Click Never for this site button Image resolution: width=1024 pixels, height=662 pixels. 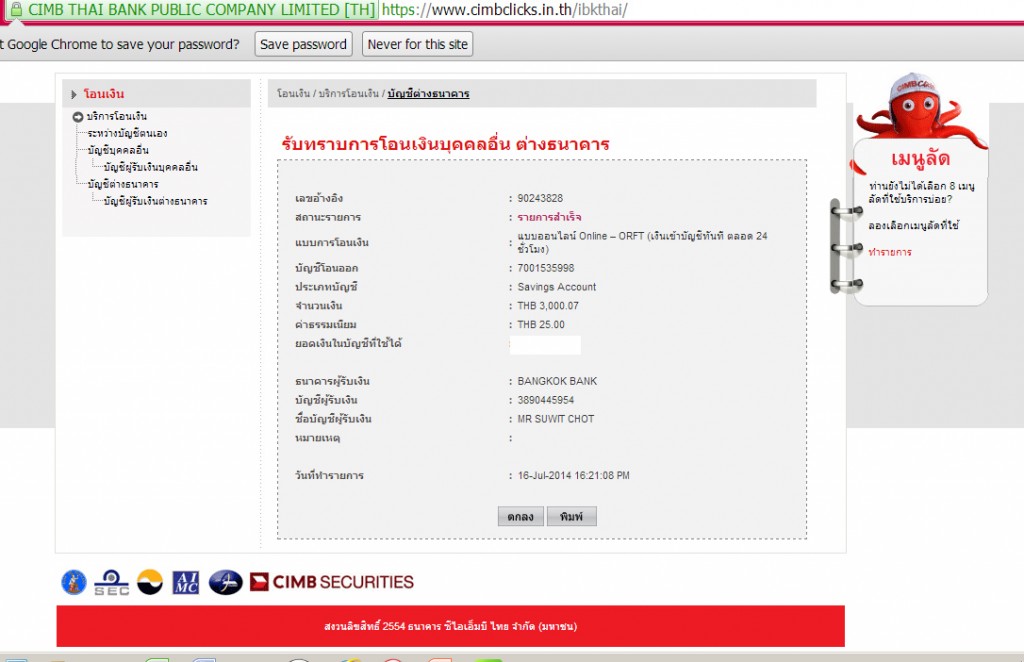(417, 44)
